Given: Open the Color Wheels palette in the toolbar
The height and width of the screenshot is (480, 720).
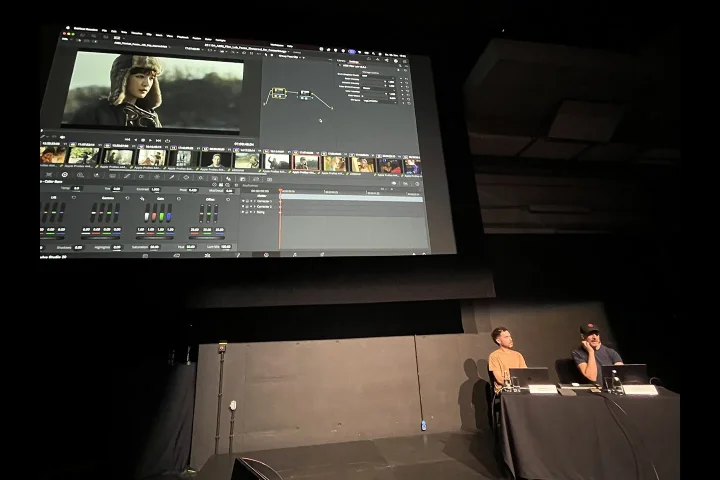Looking at the screenshot, I should point(65,175).
